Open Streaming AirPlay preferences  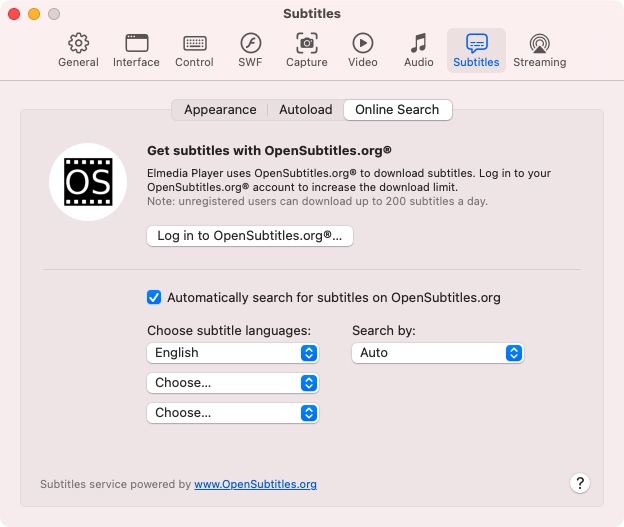coord(540,50)
